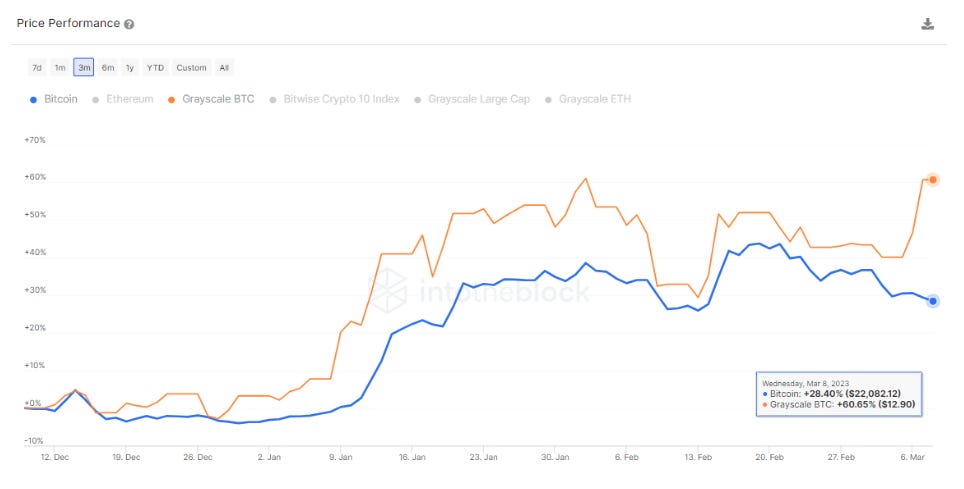964x489 pixels.
Task: Click the '27. Feb' axis label
Action: click(840, 457)
